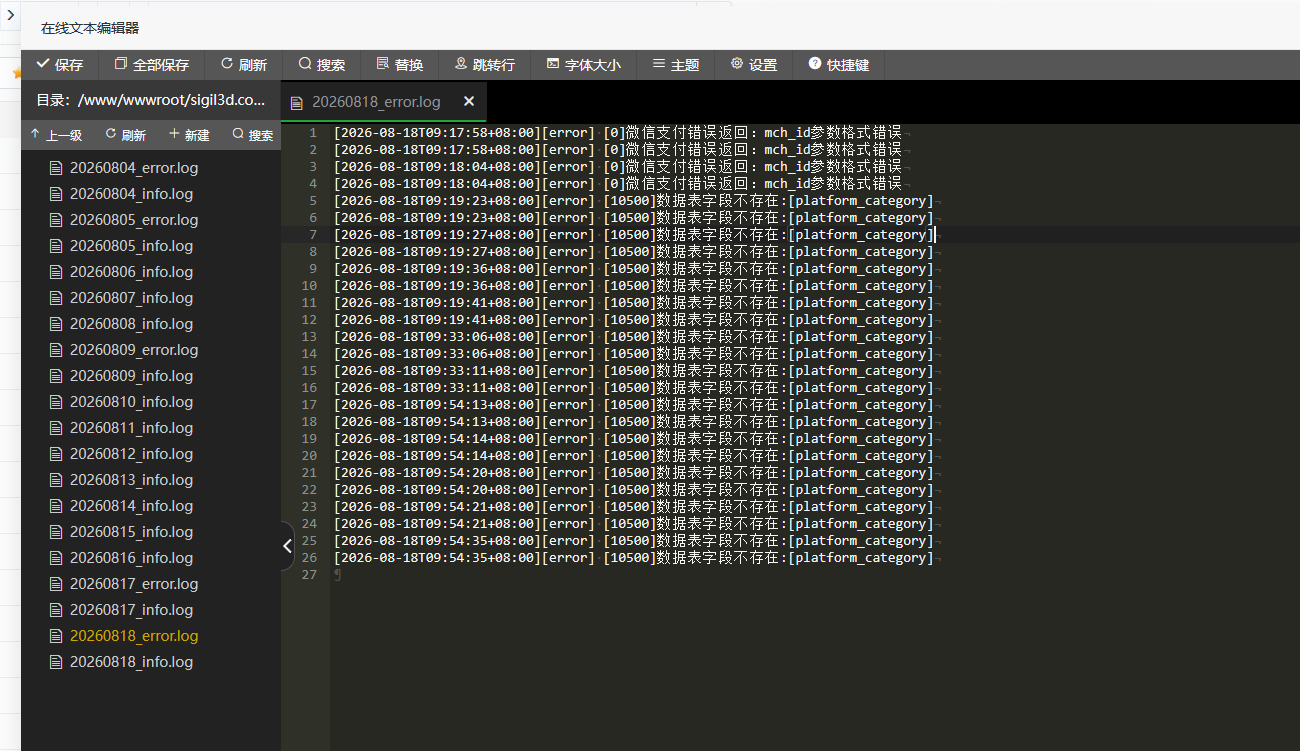The height and width of the screenshot is (751, 1300).
Task: Click line number 26 in the gutter
Action: [309, 558]
